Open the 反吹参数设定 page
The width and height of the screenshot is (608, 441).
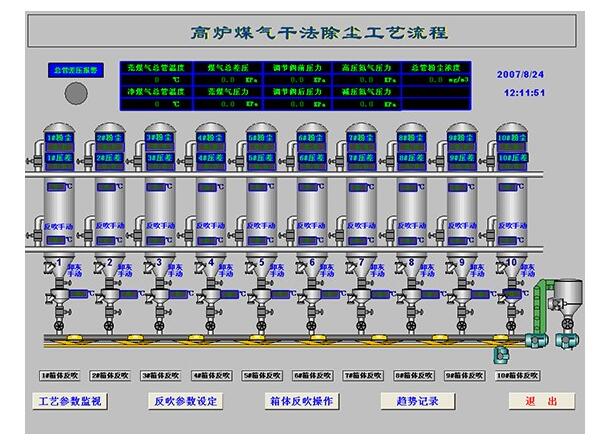click(185, 401)
